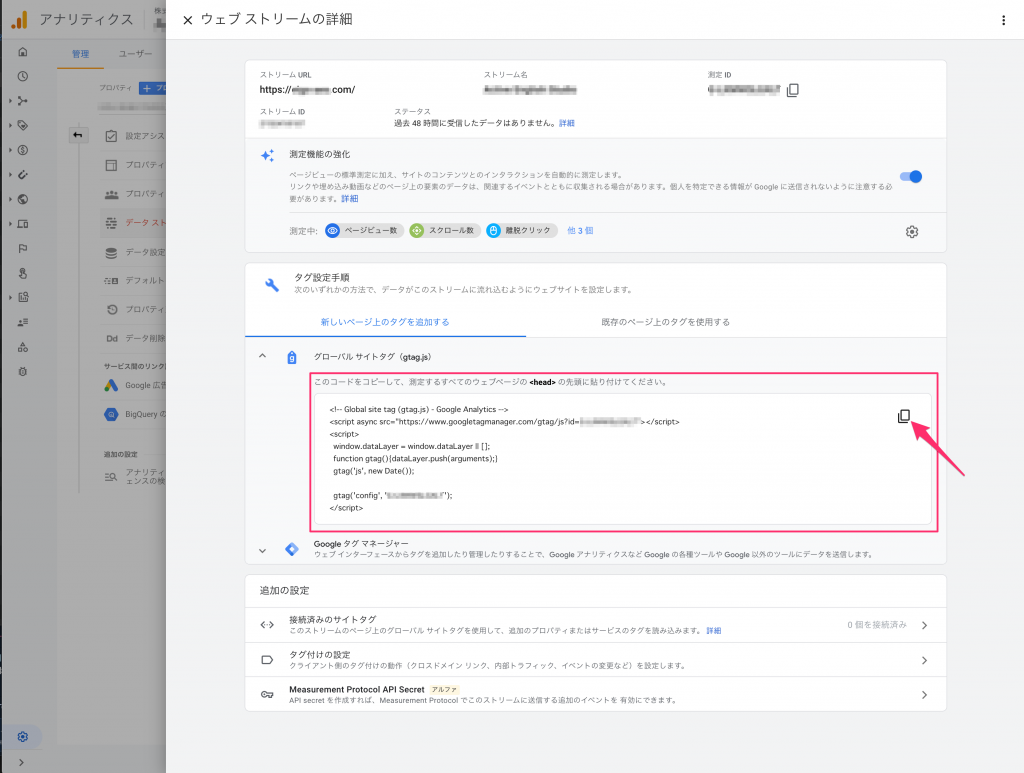Toggle enhanced measurement switch
1024x773 pixels.
click(910, 176)
